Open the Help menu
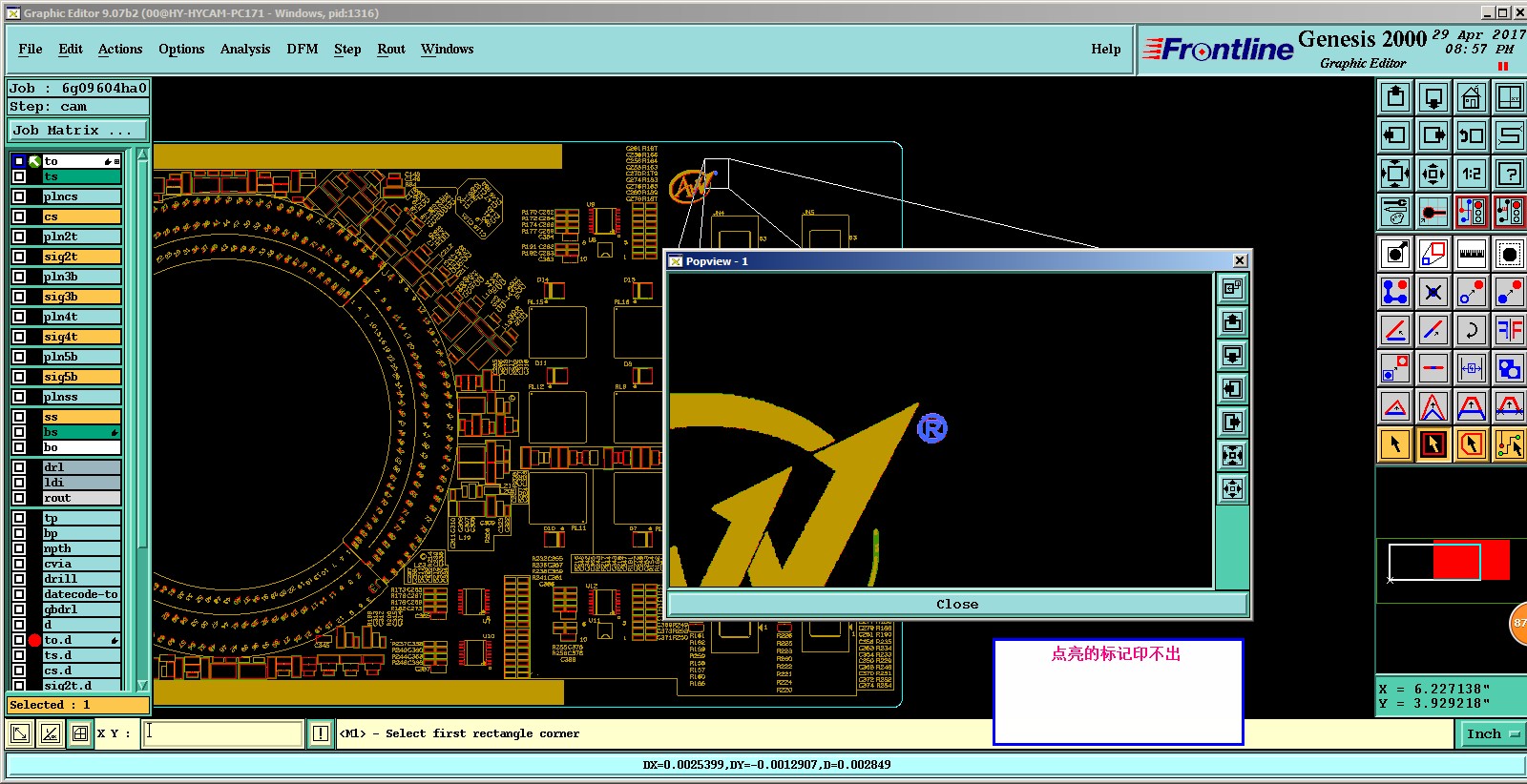 click(x=1106, y=49)
